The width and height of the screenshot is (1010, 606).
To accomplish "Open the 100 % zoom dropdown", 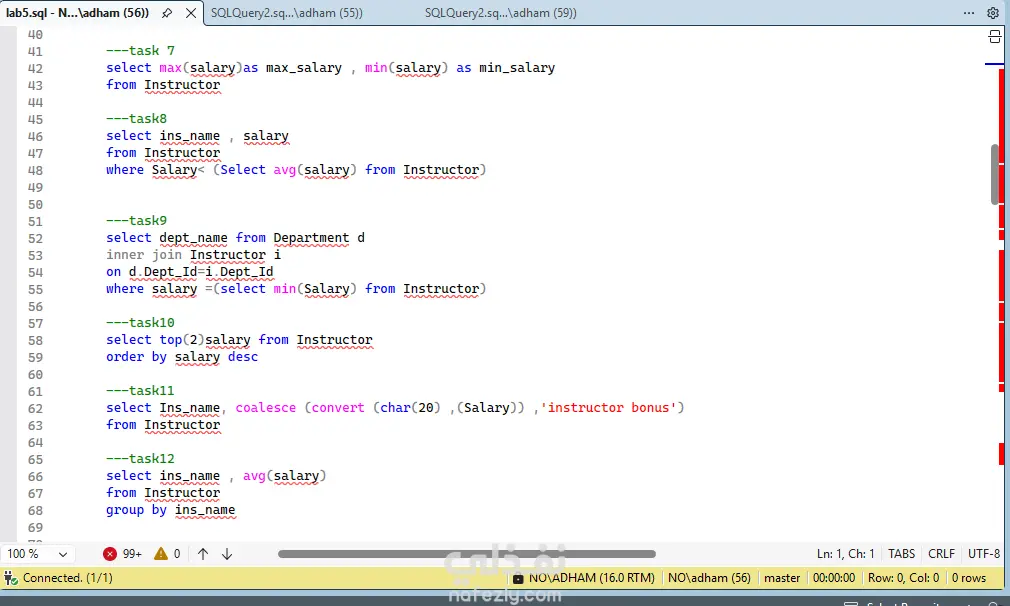I will 37,554.
